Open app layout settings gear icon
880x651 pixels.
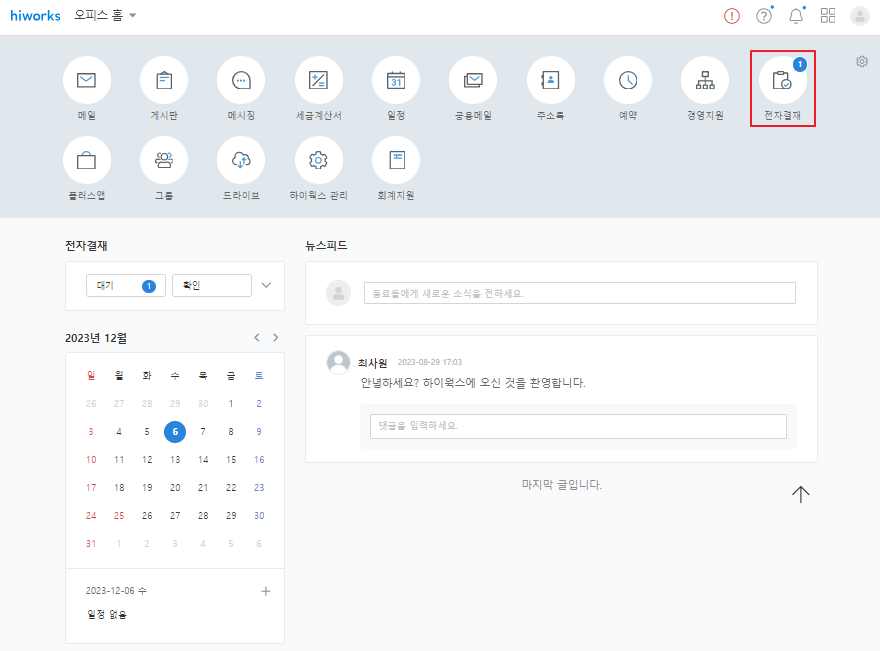point(862,62)
